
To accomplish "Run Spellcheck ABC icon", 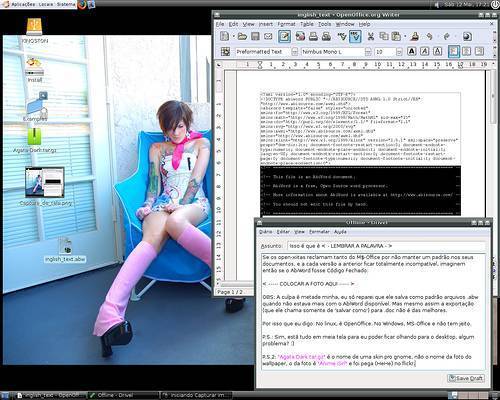I will coord(342,36).
